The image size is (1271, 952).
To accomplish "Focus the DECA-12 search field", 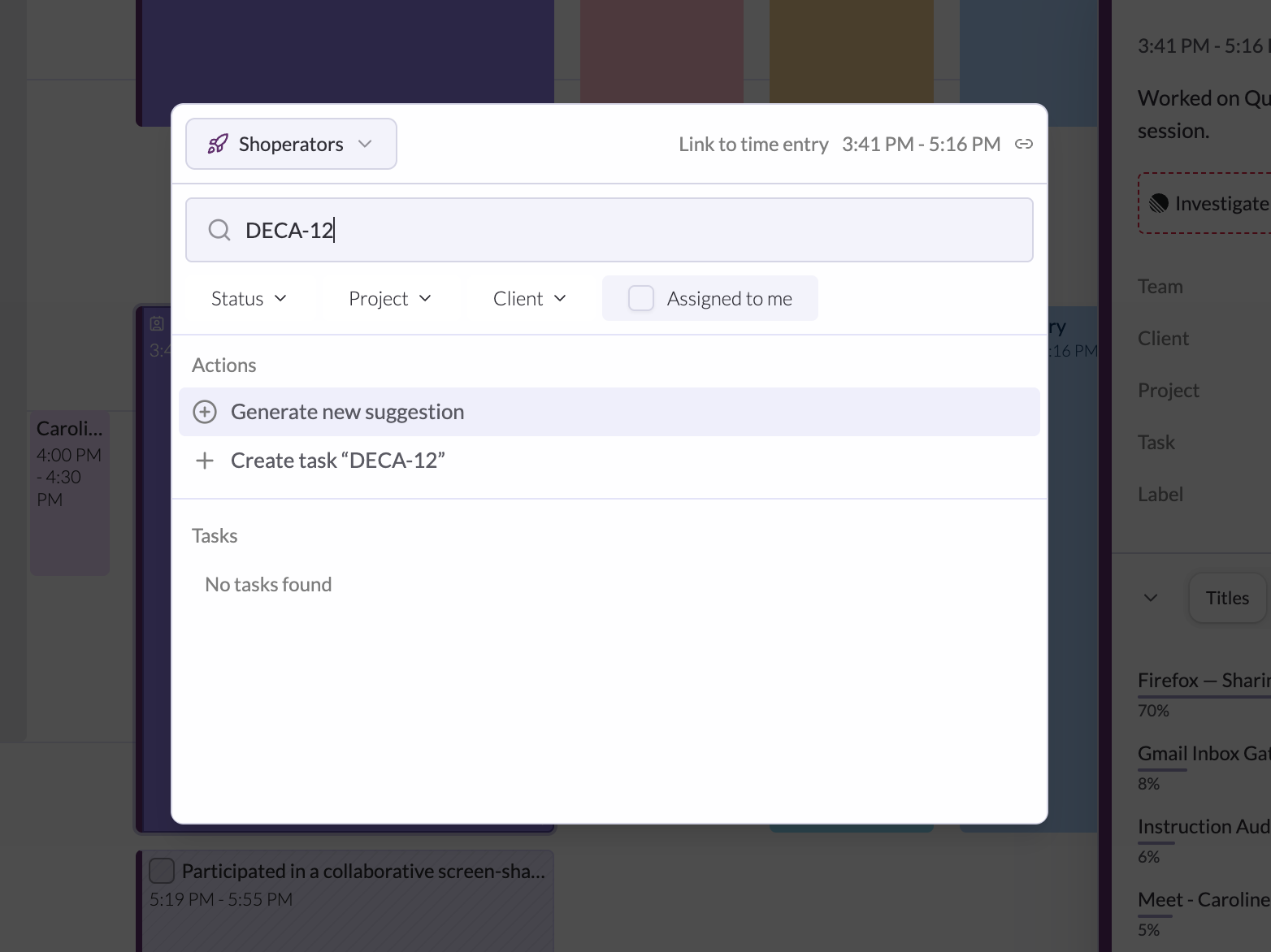I will pos(609,230).
